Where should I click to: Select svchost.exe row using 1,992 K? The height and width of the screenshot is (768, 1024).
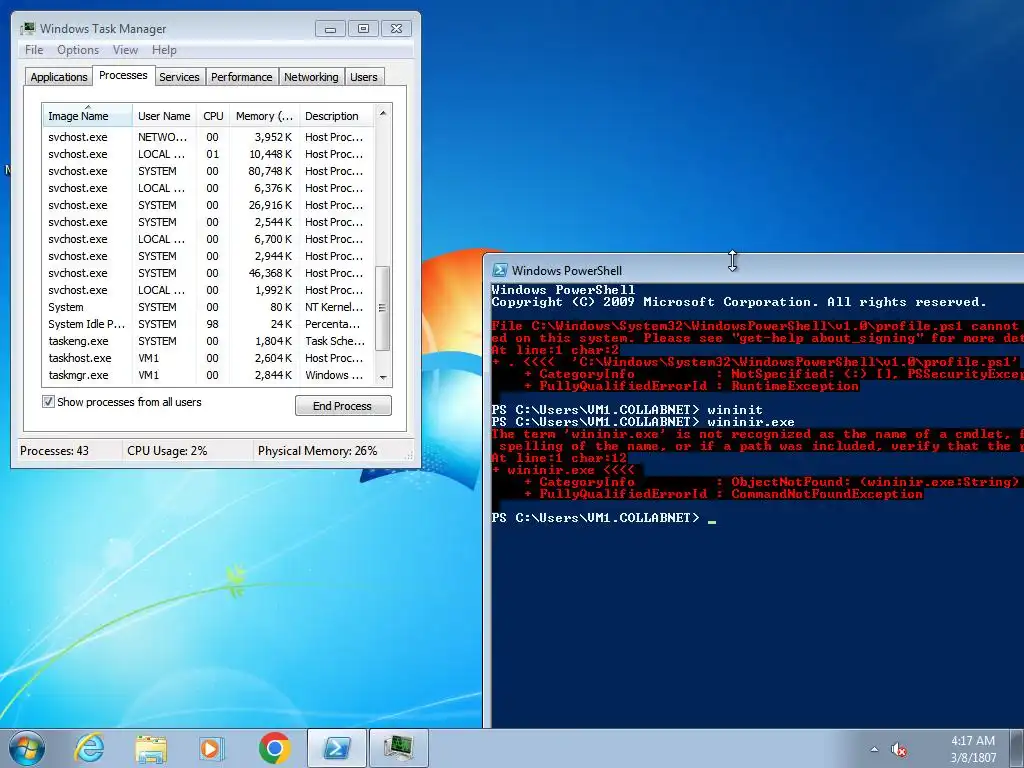pos(209,290)
